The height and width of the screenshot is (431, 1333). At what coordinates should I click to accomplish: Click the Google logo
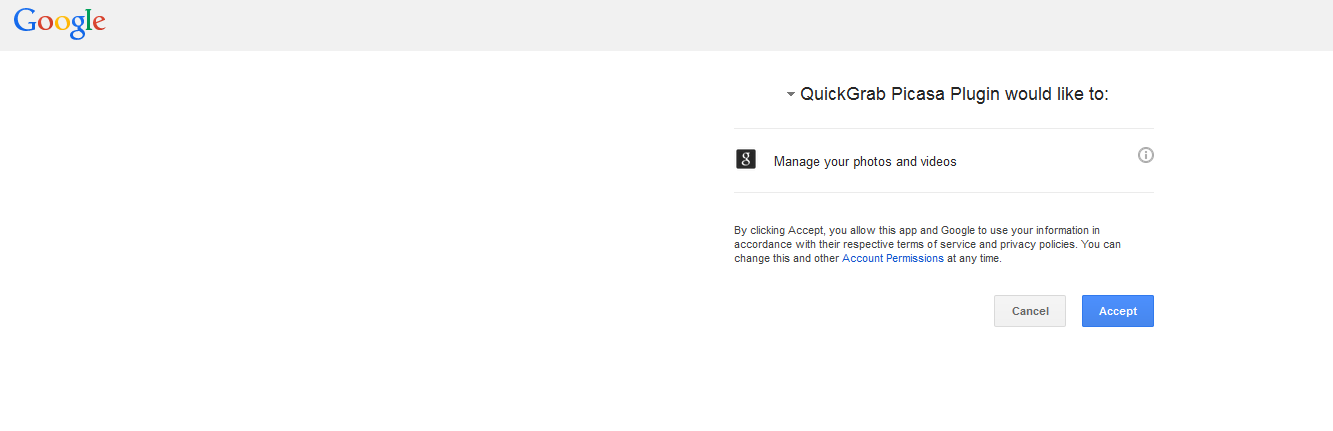click(x=60, y=22)
